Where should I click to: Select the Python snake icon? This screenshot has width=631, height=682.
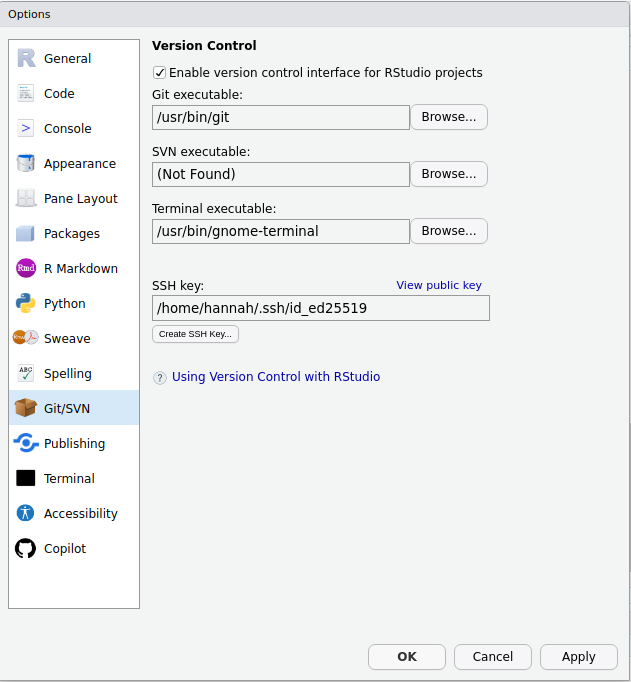pyautogui.click(x=26, y=303)
